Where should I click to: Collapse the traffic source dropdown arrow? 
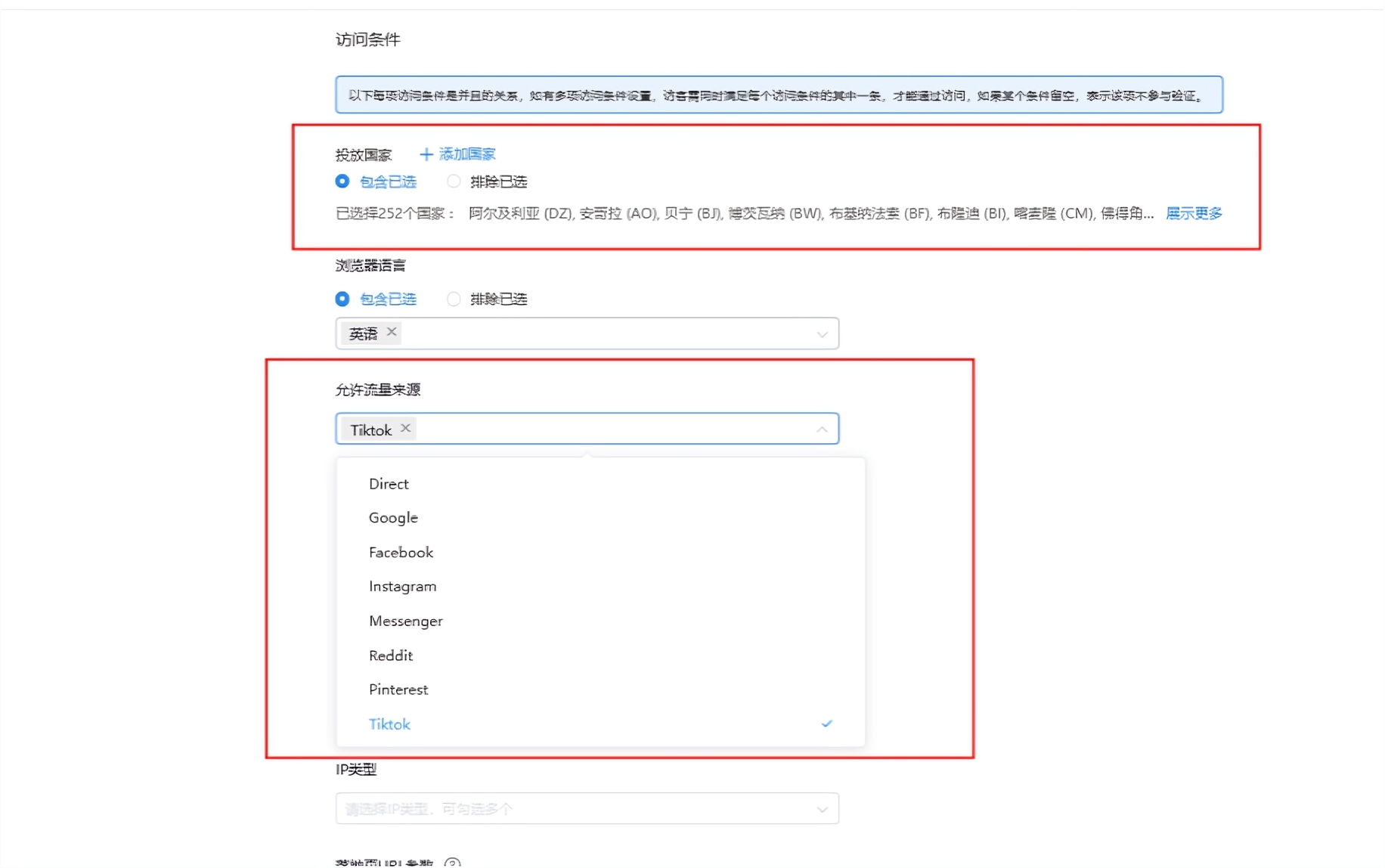822,429
